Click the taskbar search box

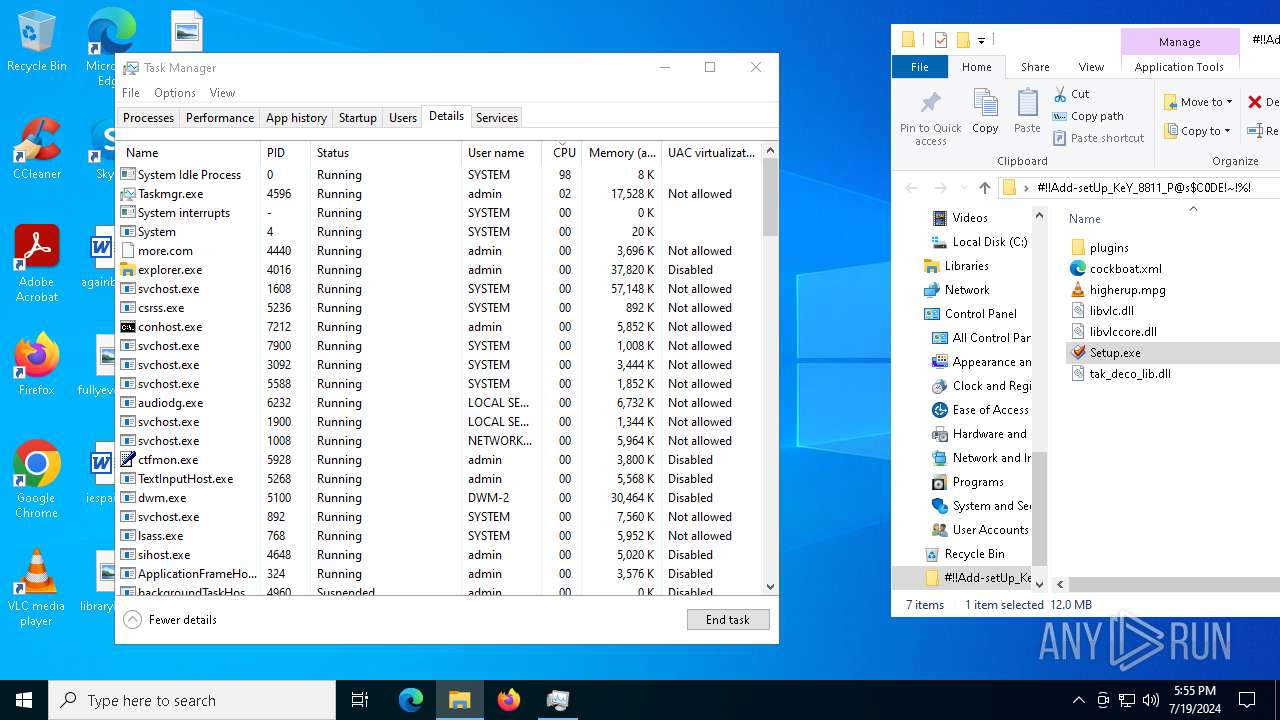click(x=192, y=700)
